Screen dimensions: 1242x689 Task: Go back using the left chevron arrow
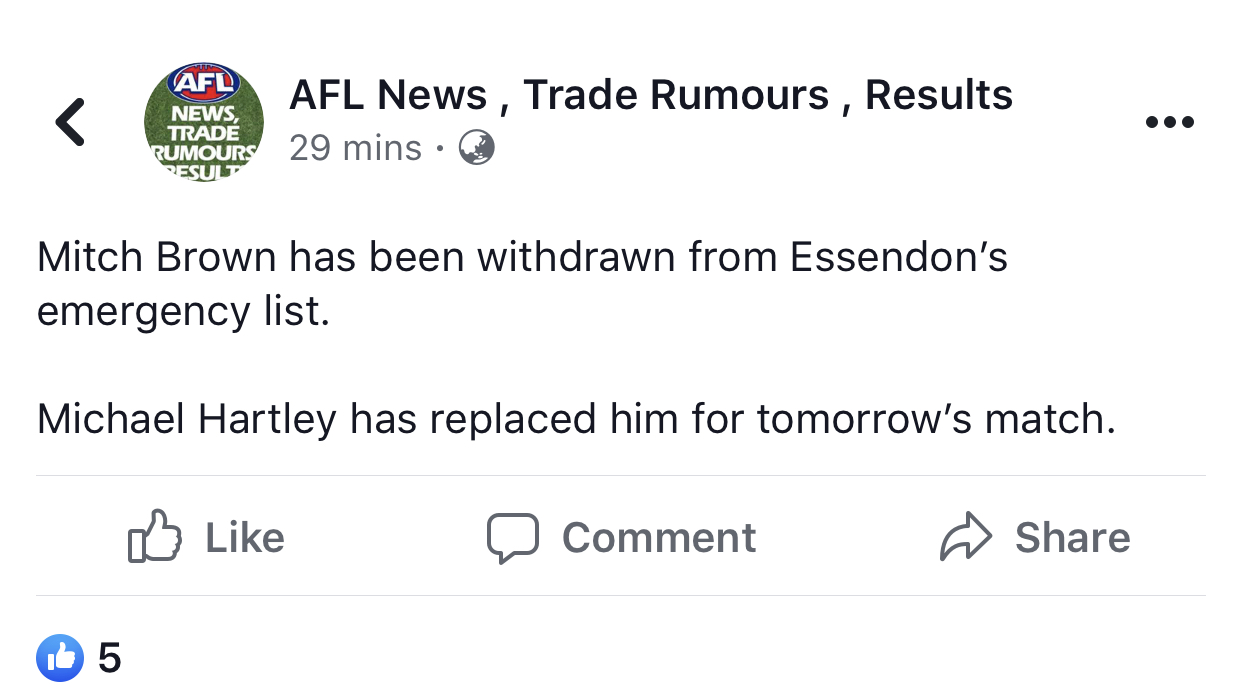(x=70, y=122)
